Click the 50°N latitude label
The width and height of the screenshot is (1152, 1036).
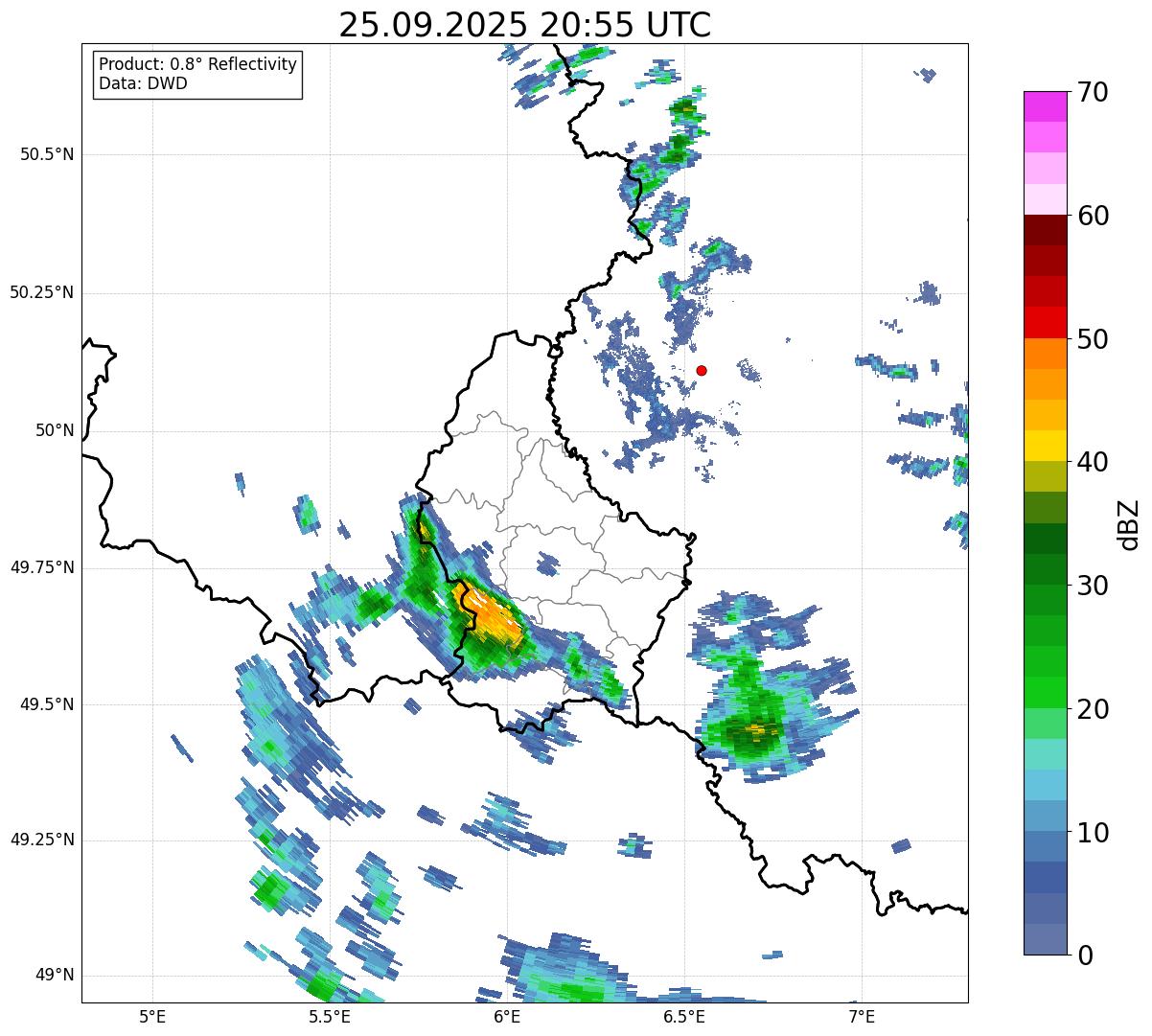click(55, 430)
